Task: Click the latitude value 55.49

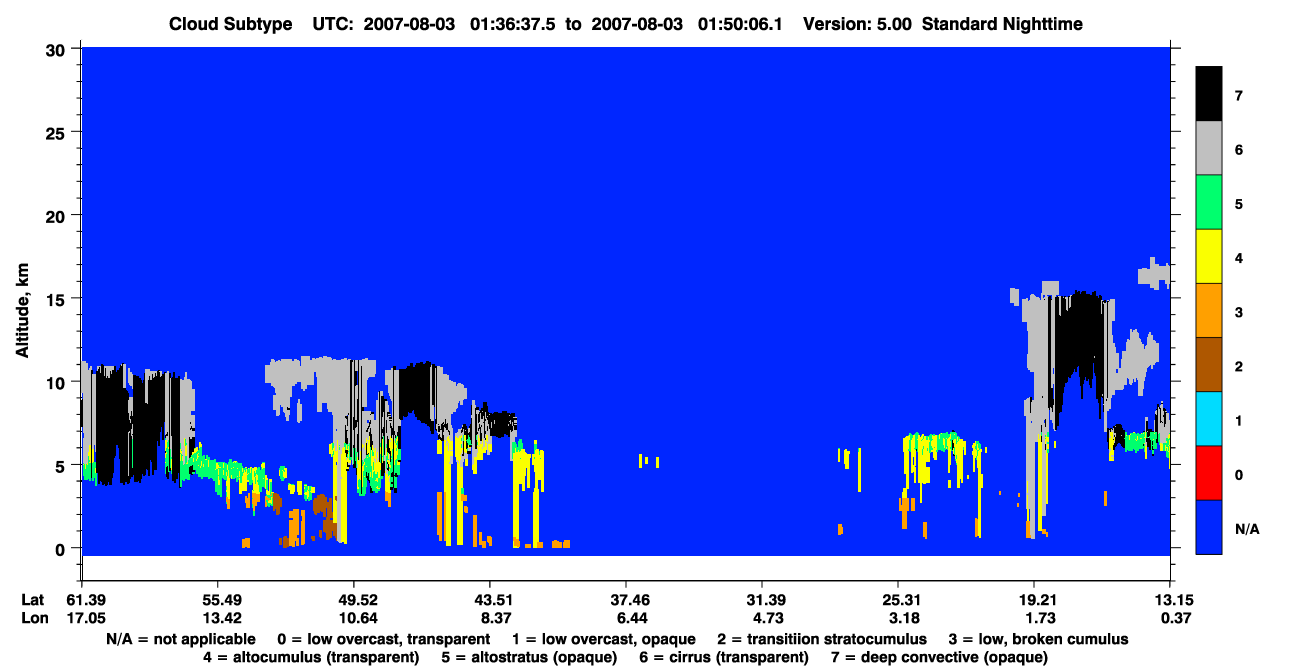Action: pyautogui.click(x=217, y=600)
